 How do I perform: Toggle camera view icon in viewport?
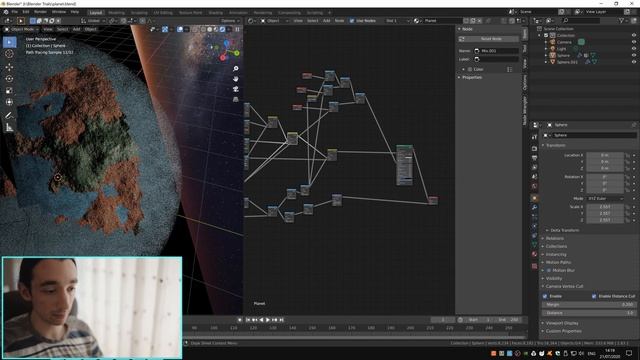click(x=236, y=89)
